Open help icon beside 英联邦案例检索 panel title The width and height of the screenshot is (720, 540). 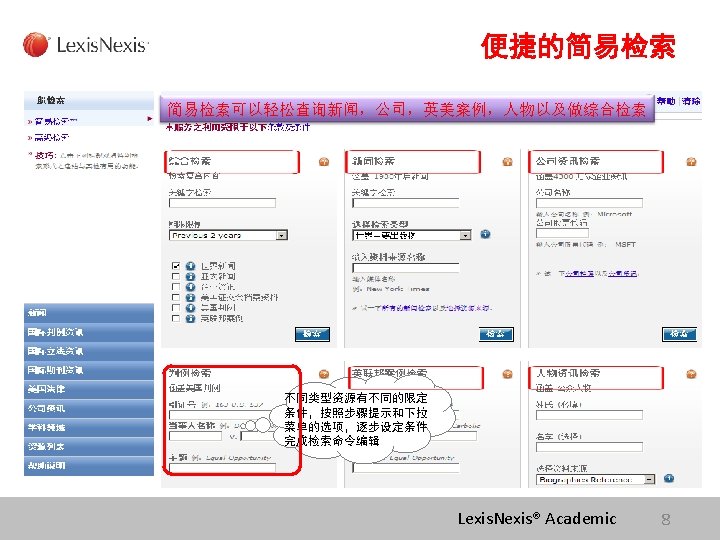pos(507,374)
